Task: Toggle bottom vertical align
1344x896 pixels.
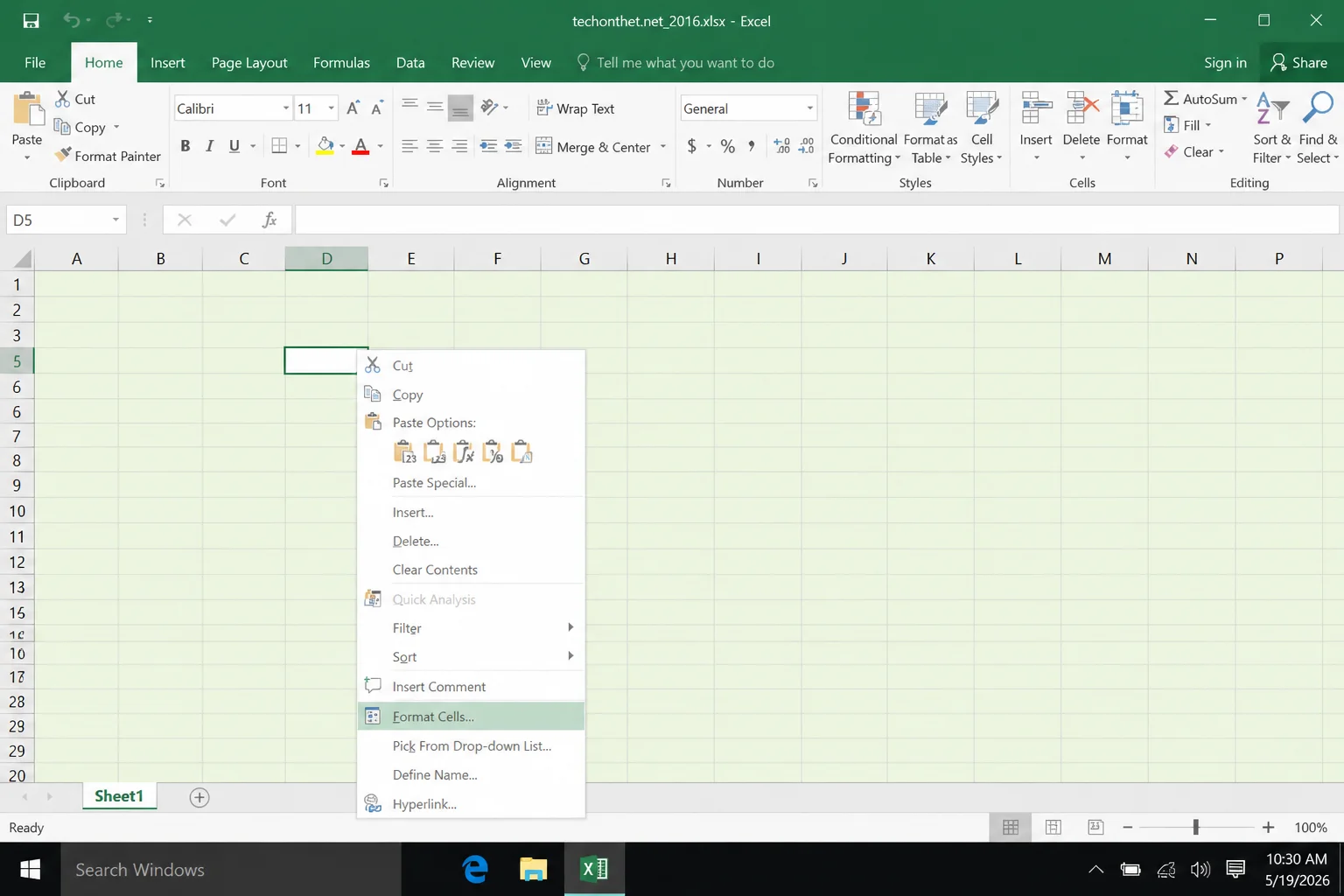Action: pyautogui.click(x=460, y=108)
